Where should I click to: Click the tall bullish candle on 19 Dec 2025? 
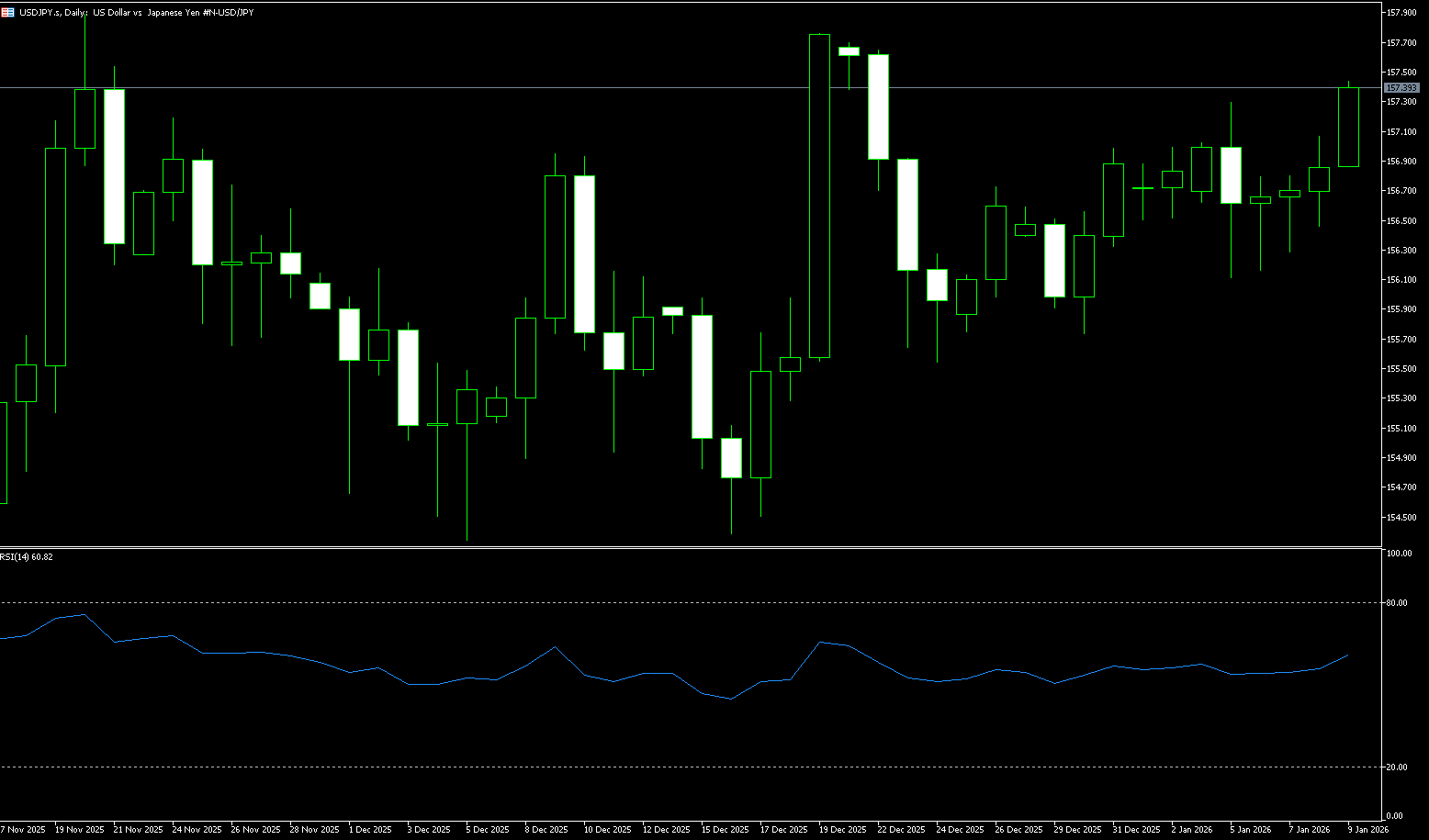[819, 196]
